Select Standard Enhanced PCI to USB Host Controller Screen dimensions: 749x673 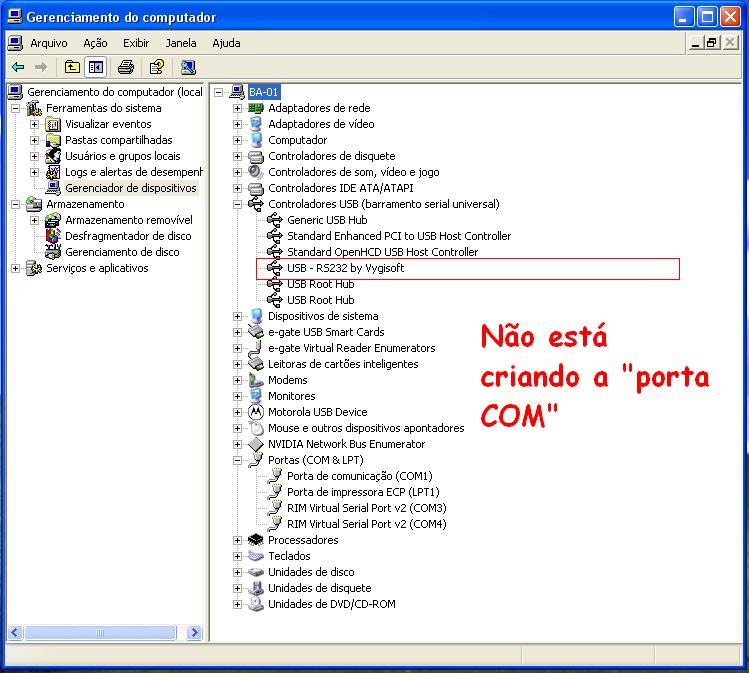399,236
